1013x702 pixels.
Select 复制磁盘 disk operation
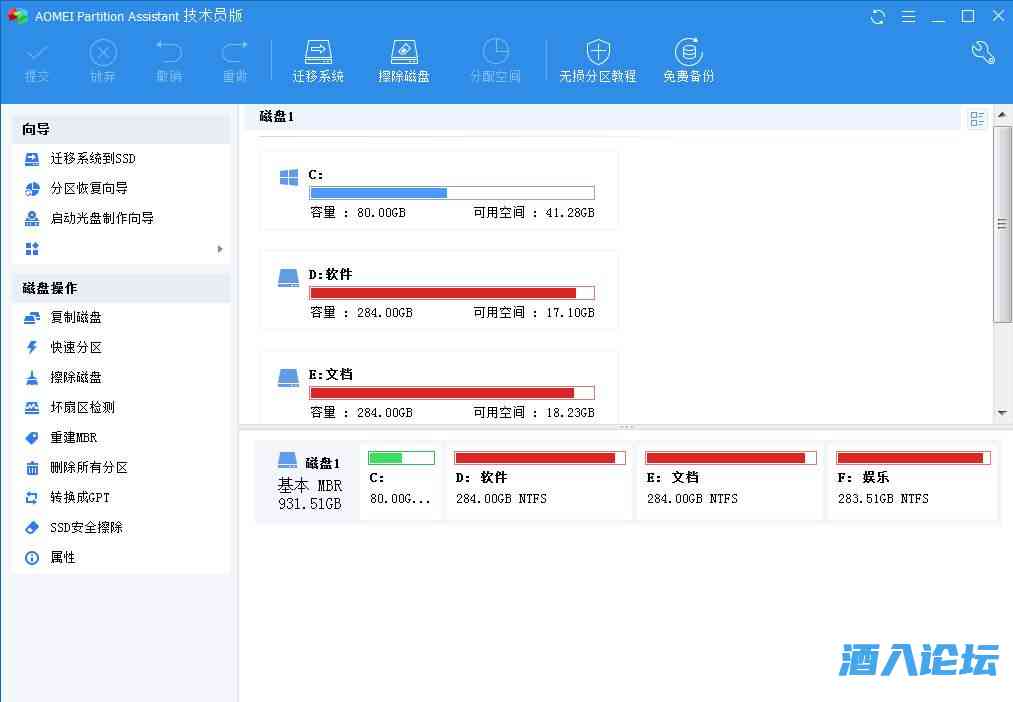76,317
